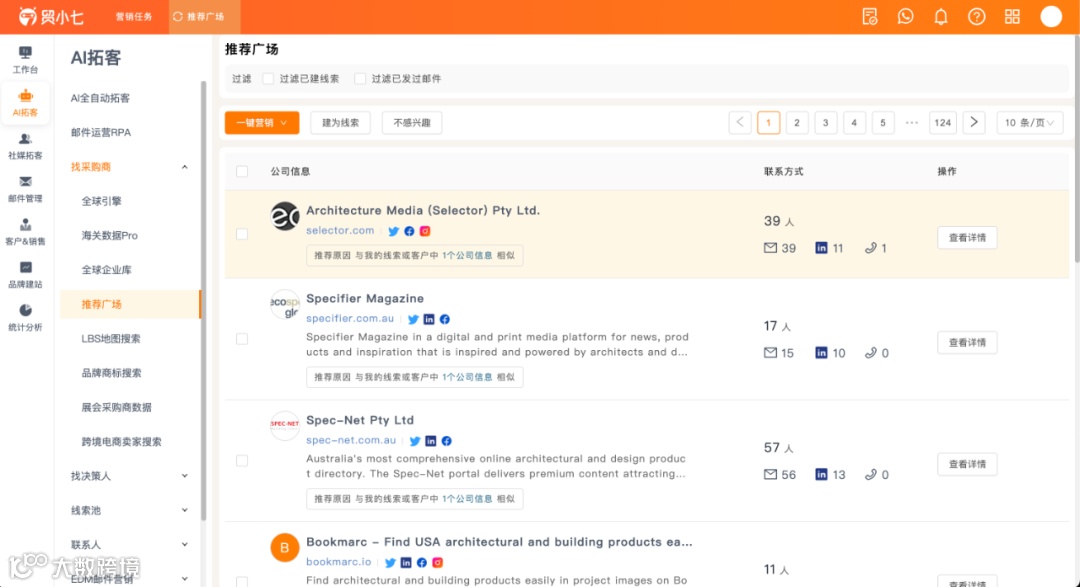Image resolution: width=1080 pixels, height=587 pixels.
Task: Open selector.com link
Action: [x=340, y=231]
